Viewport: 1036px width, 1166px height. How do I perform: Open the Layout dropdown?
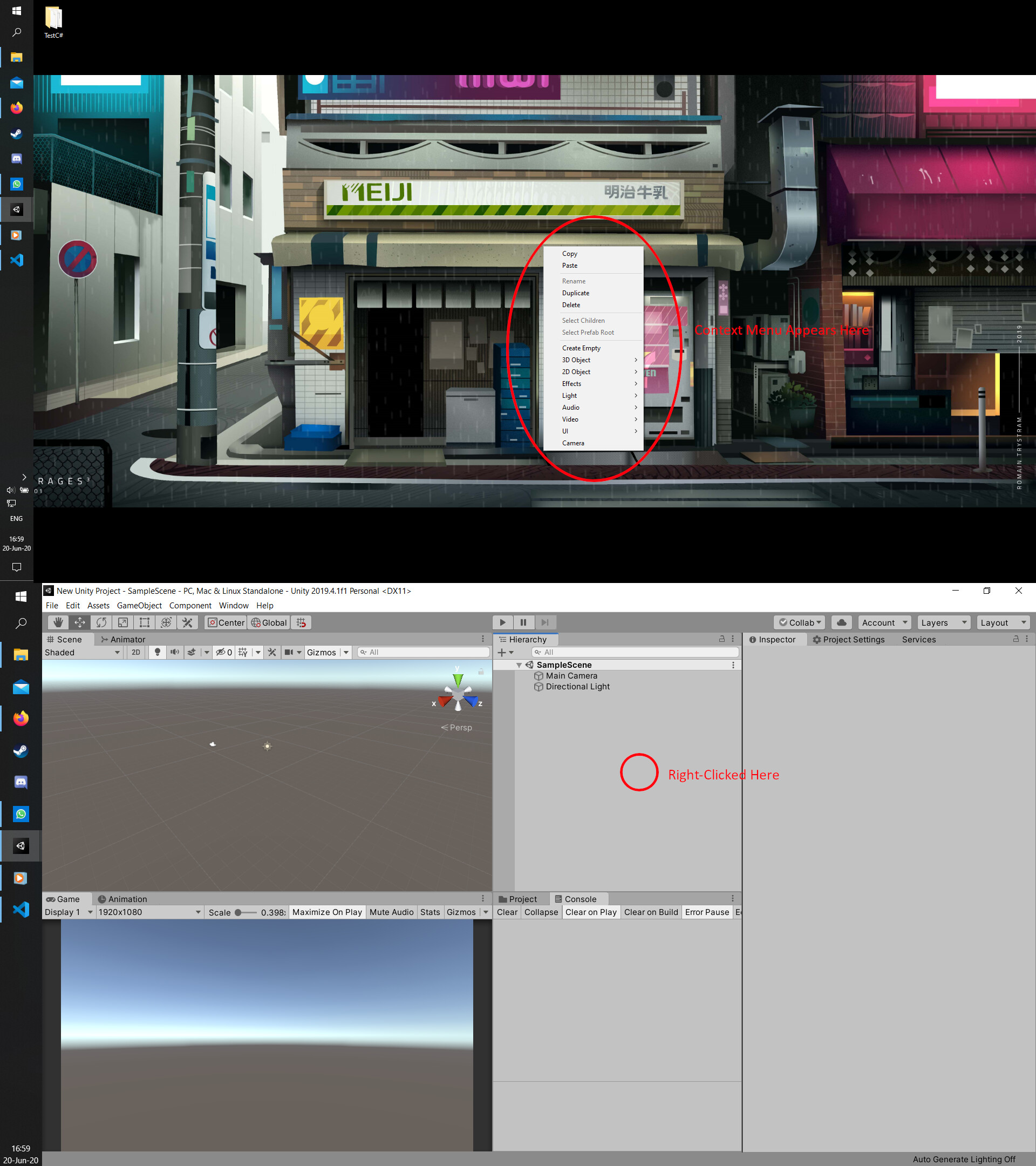click(1003, 622)
